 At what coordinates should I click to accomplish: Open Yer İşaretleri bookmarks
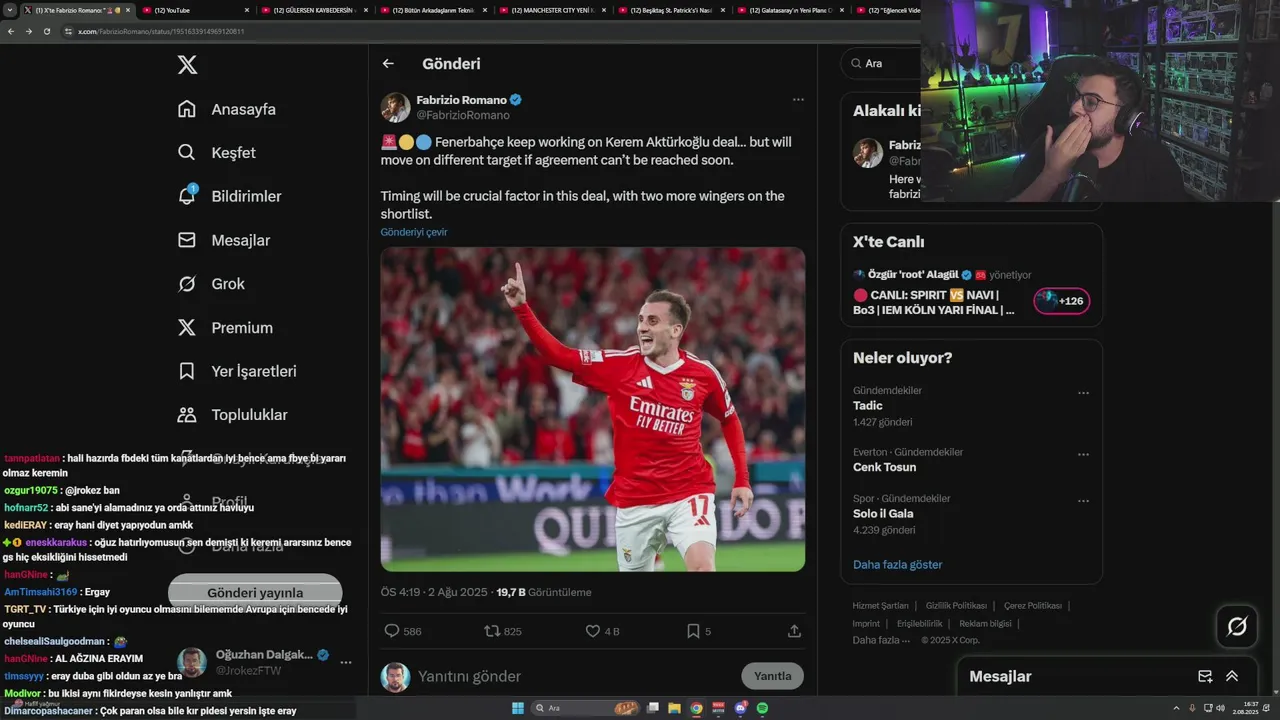pos(237,371)
